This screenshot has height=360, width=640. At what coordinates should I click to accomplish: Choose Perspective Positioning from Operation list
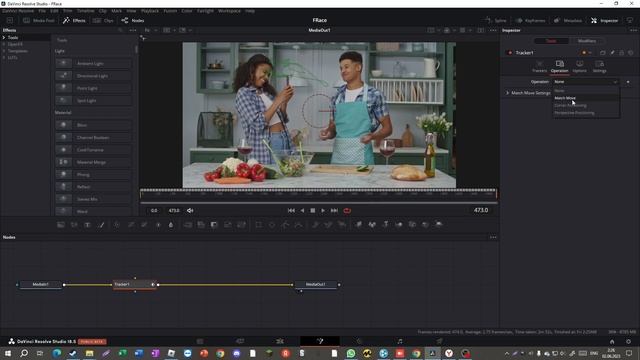(586, 113)
